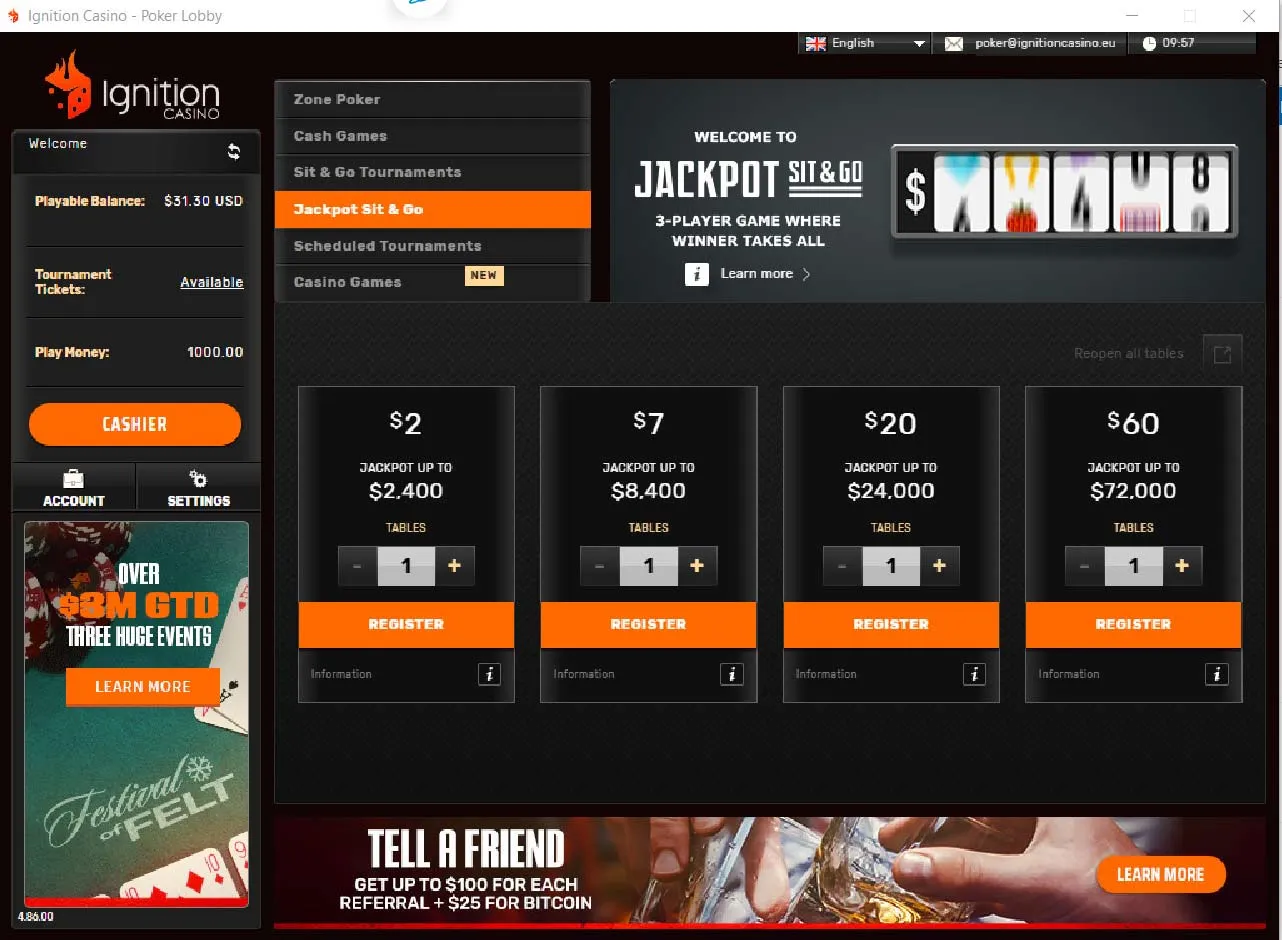Open the Zone Poker tab
The height and width of the screenshot is (940, 1282).
click(x=432, y=99)
